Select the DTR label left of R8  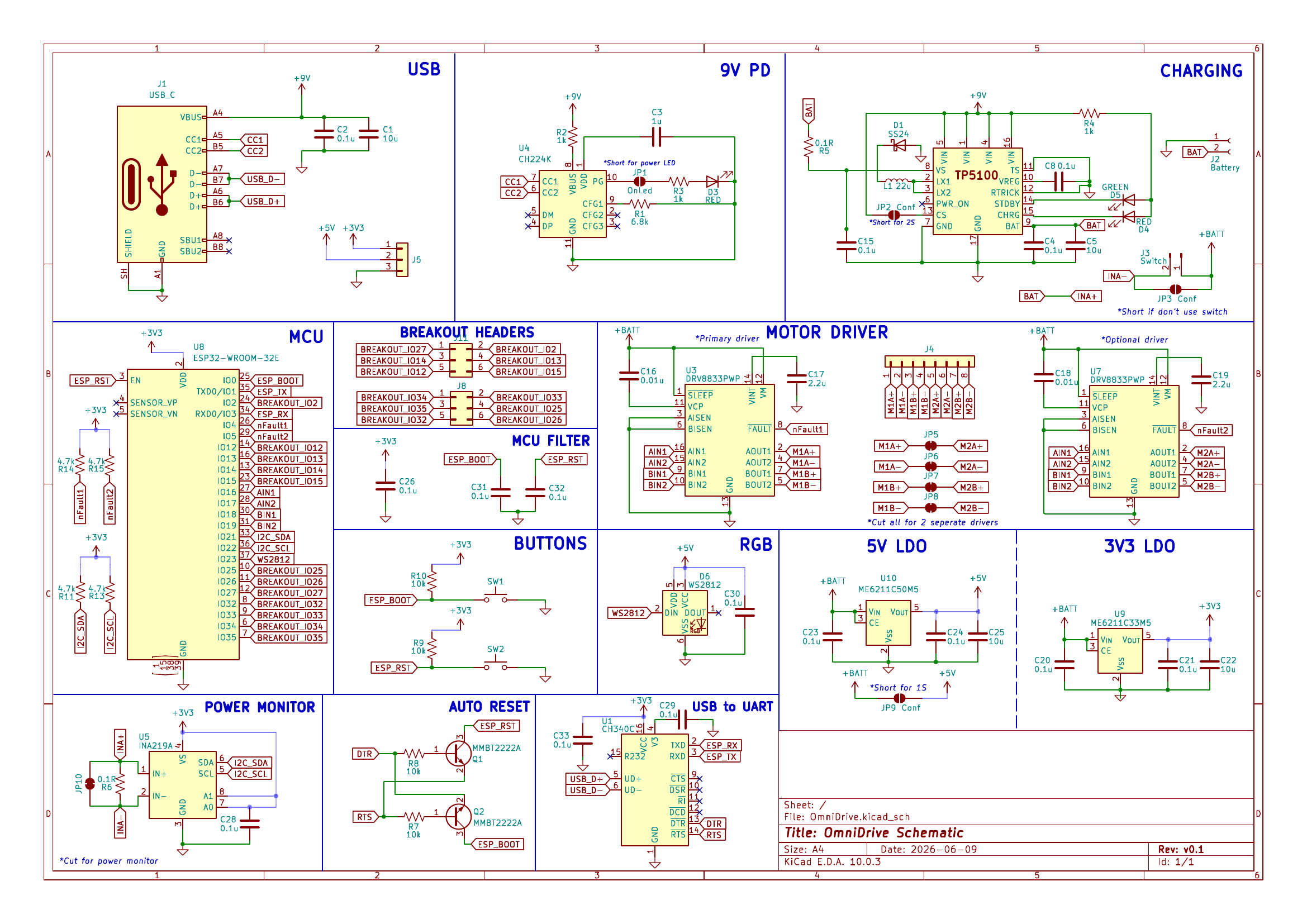point(365,754)
